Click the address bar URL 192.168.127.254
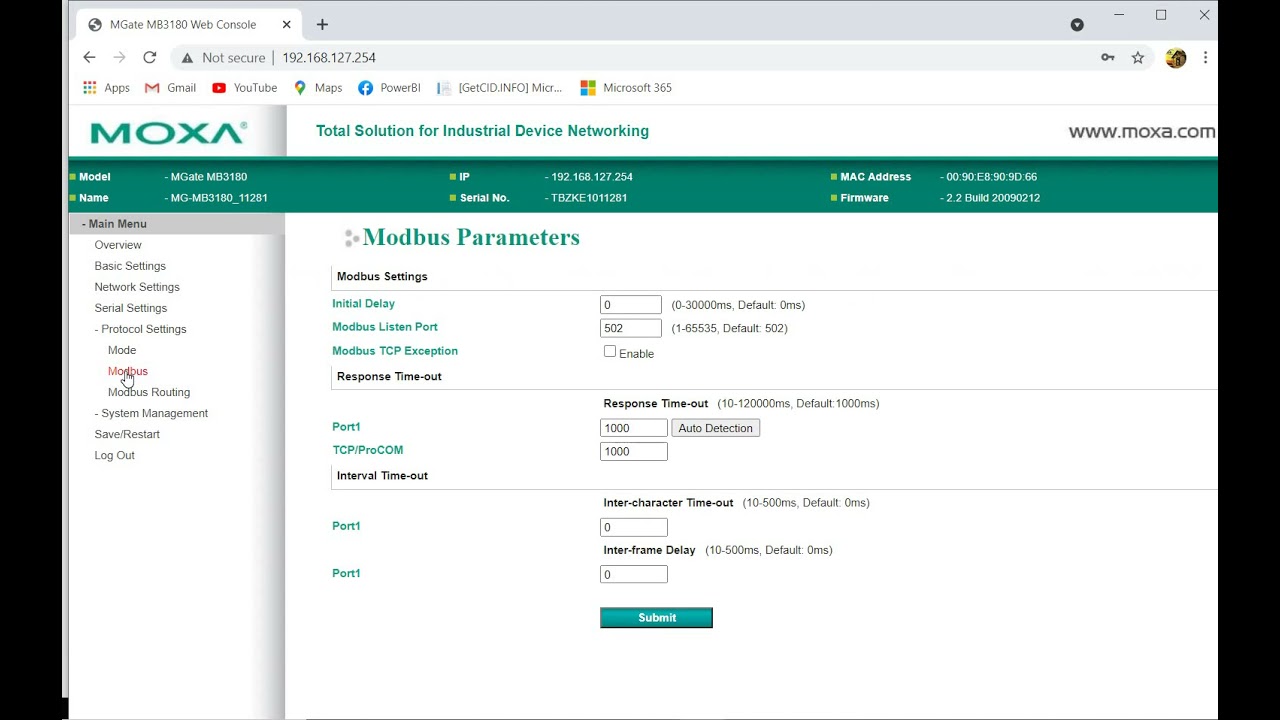This screenshot has width=1280, height=720. (329, 58)
